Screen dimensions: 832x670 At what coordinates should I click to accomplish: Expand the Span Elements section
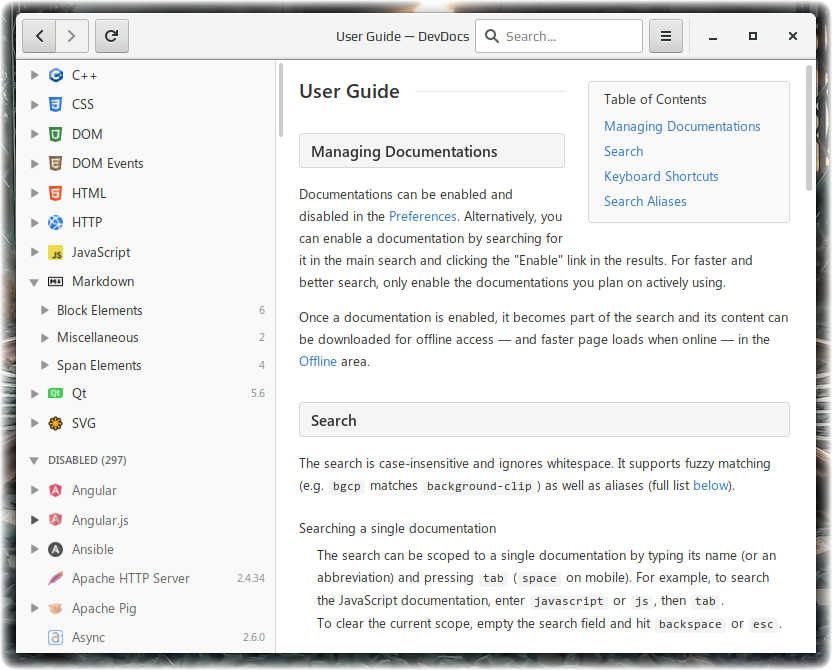coord(45,365)
